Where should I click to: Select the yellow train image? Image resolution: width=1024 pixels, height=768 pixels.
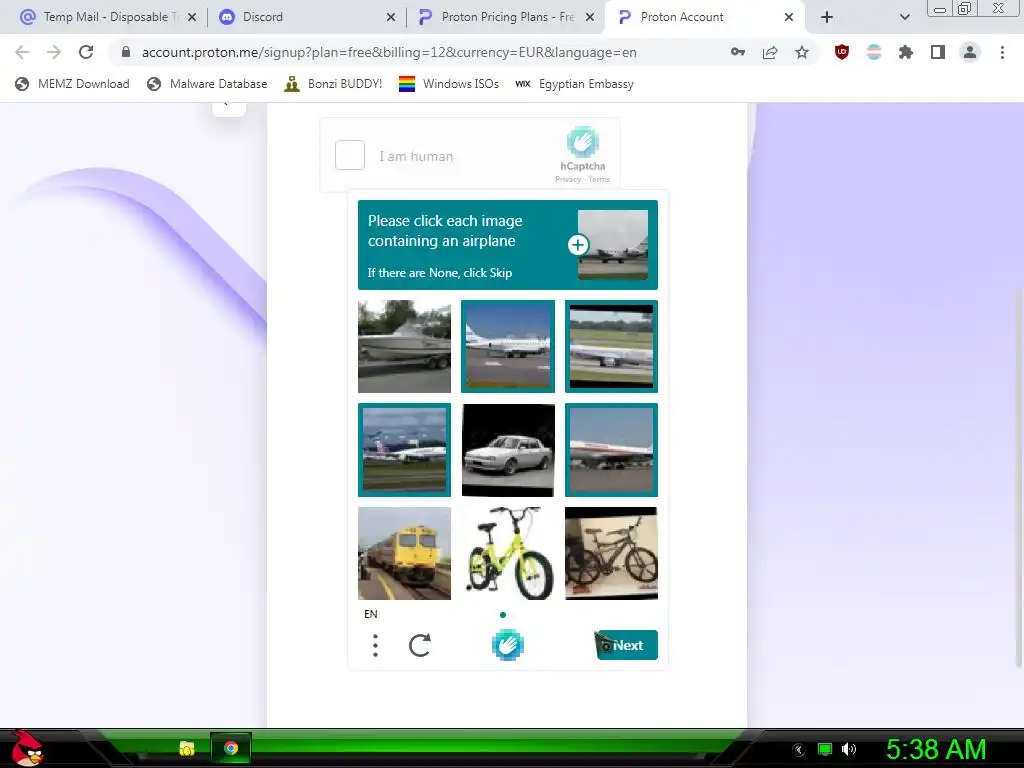tap(404, 553)
